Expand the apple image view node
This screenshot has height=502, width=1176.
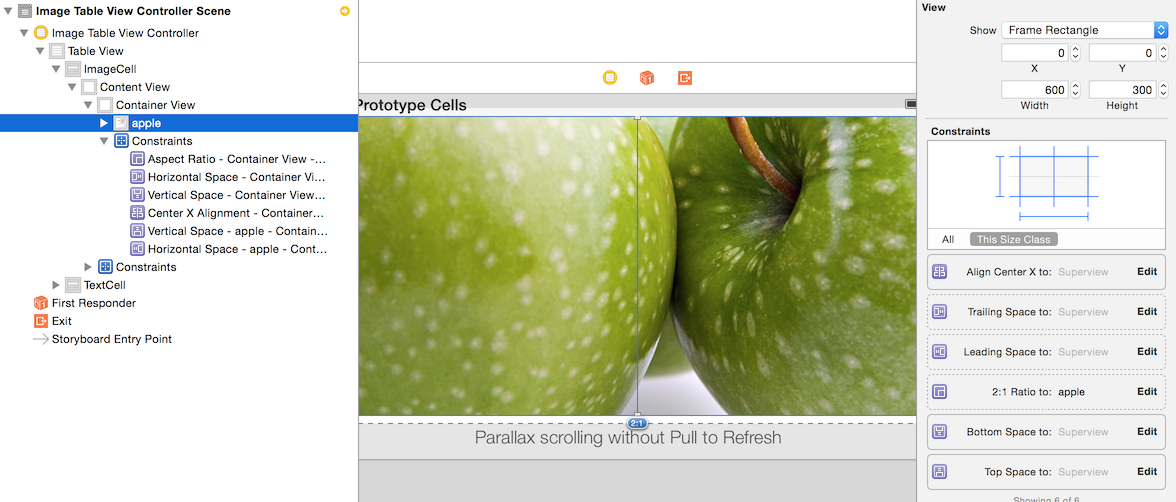tap(104, 123)
